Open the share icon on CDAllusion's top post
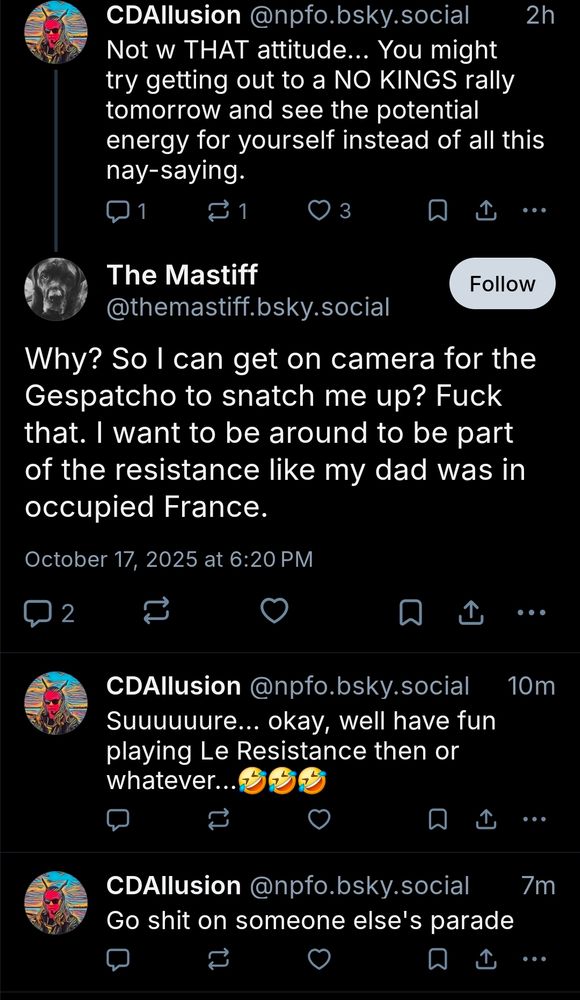This screenshot has height=1000, width=580. (x=486, y=211)
